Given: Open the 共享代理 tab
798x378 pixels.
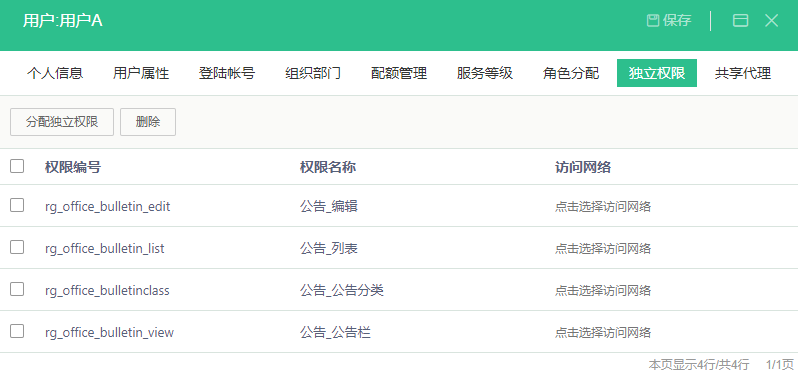Looking at the screenshot, I should tap(743, 73).
